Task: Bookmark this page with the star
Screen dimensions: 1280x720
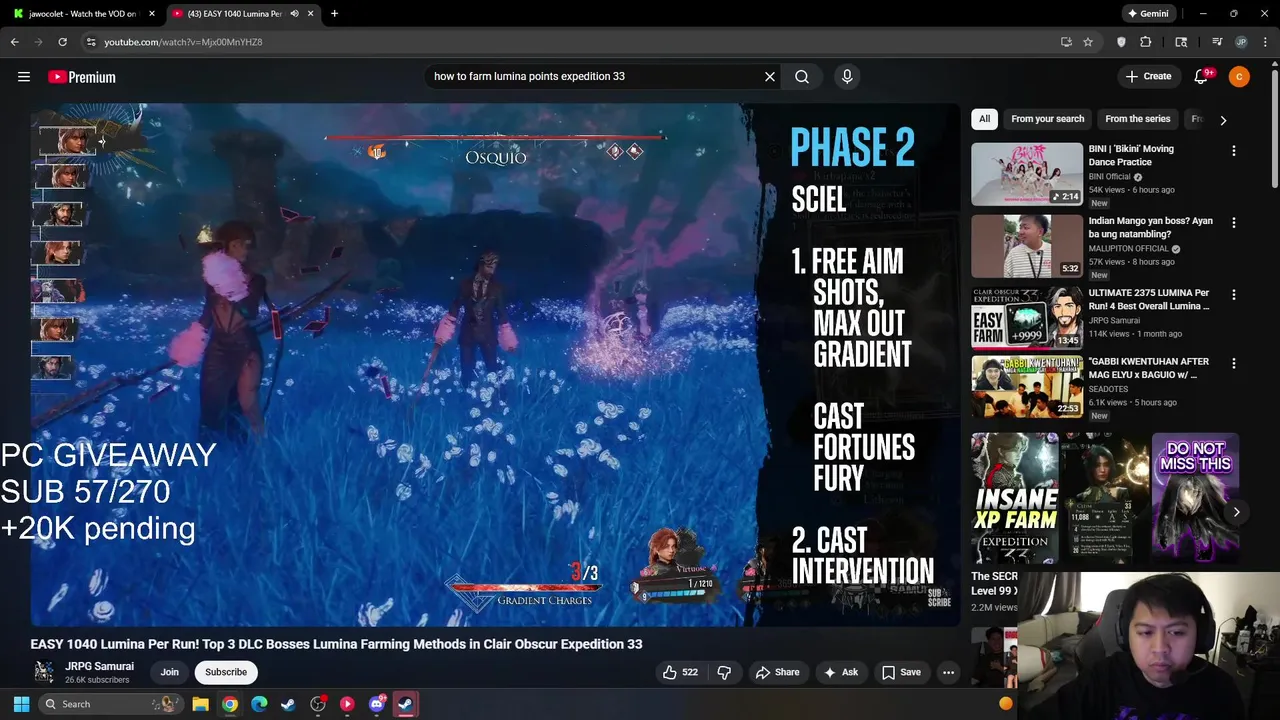Action: (x=1088, y=42)
